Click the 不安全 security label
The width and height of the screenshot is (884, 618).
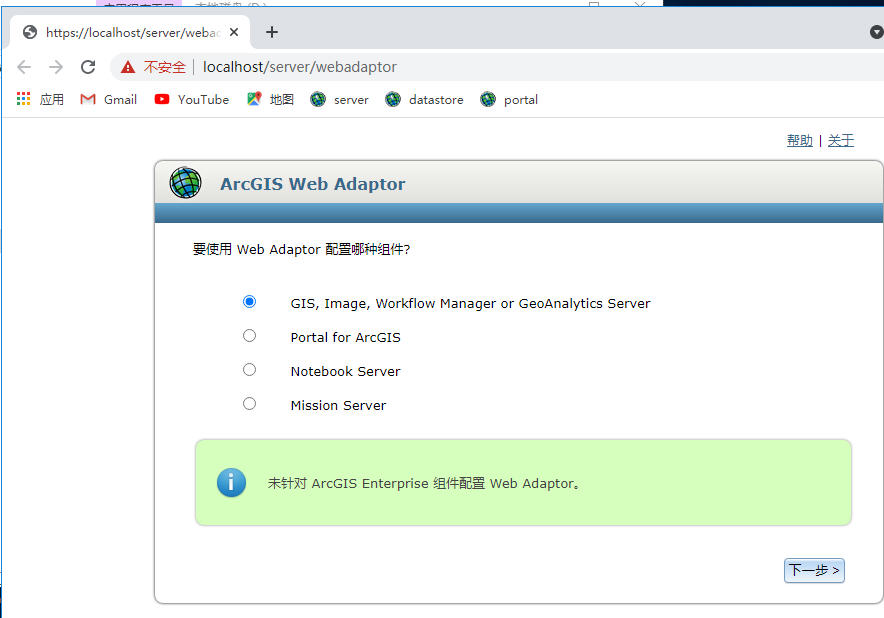[165, 67]
